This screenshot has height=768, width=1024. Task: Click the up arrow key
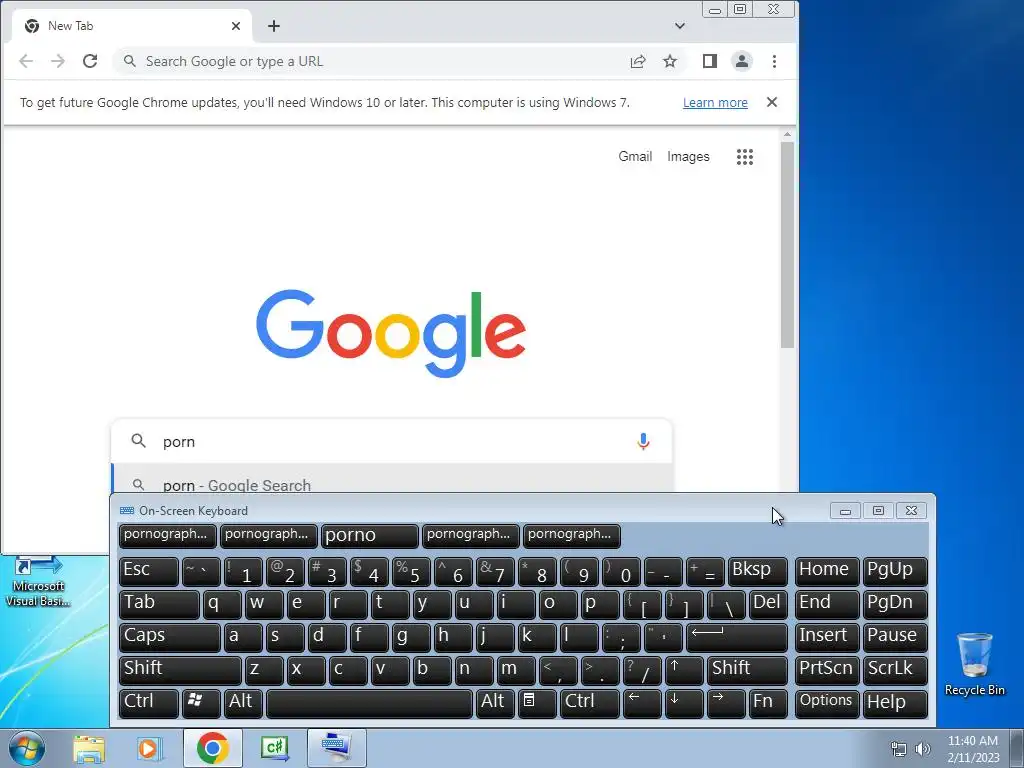tap(684, 669)
